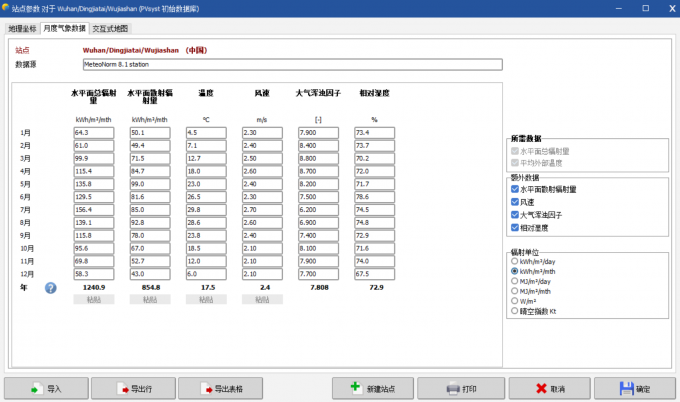
Task: Select W/m² radiation unit
Action: [514, 301]
